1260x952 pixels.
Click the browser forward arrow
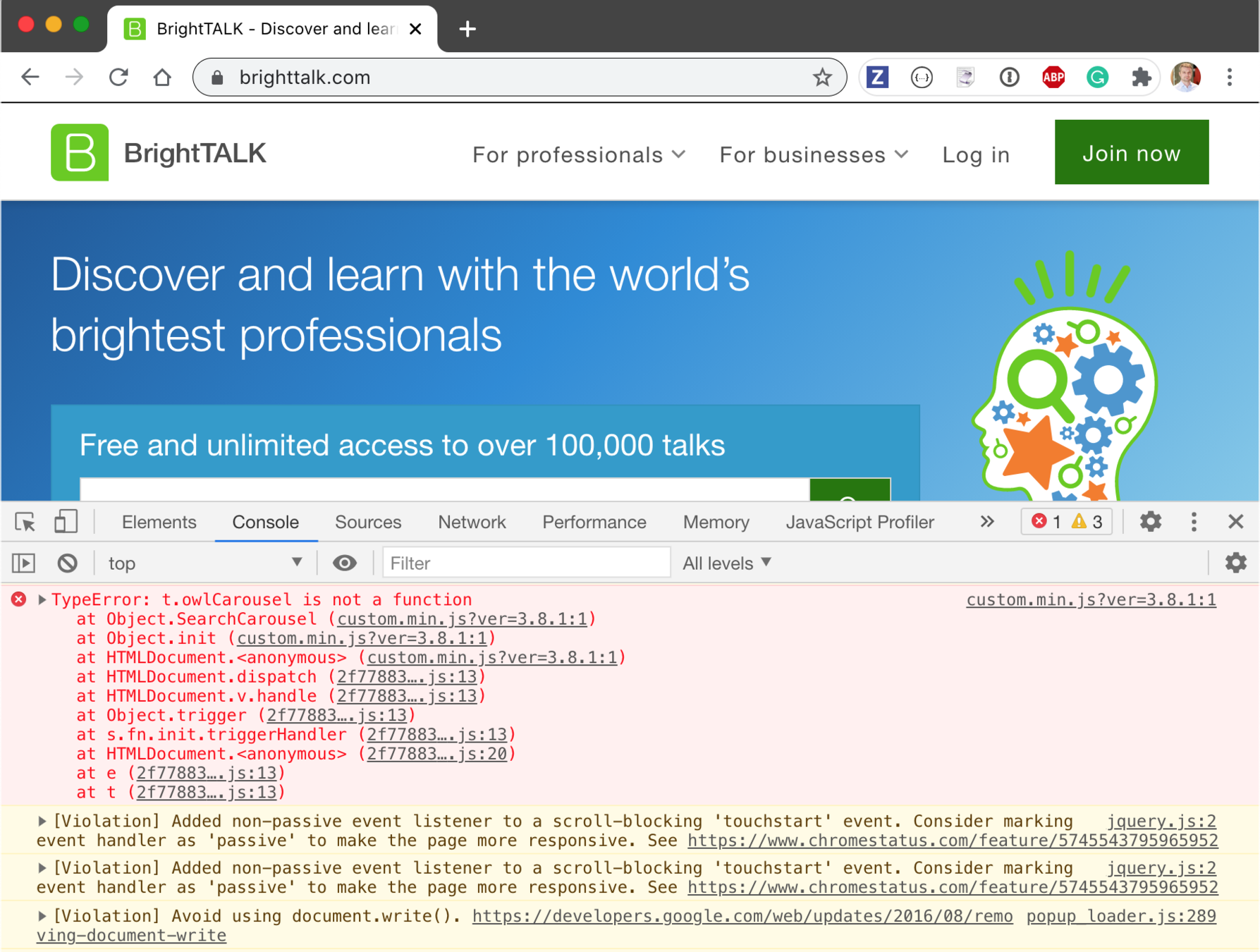click(74, 77)
